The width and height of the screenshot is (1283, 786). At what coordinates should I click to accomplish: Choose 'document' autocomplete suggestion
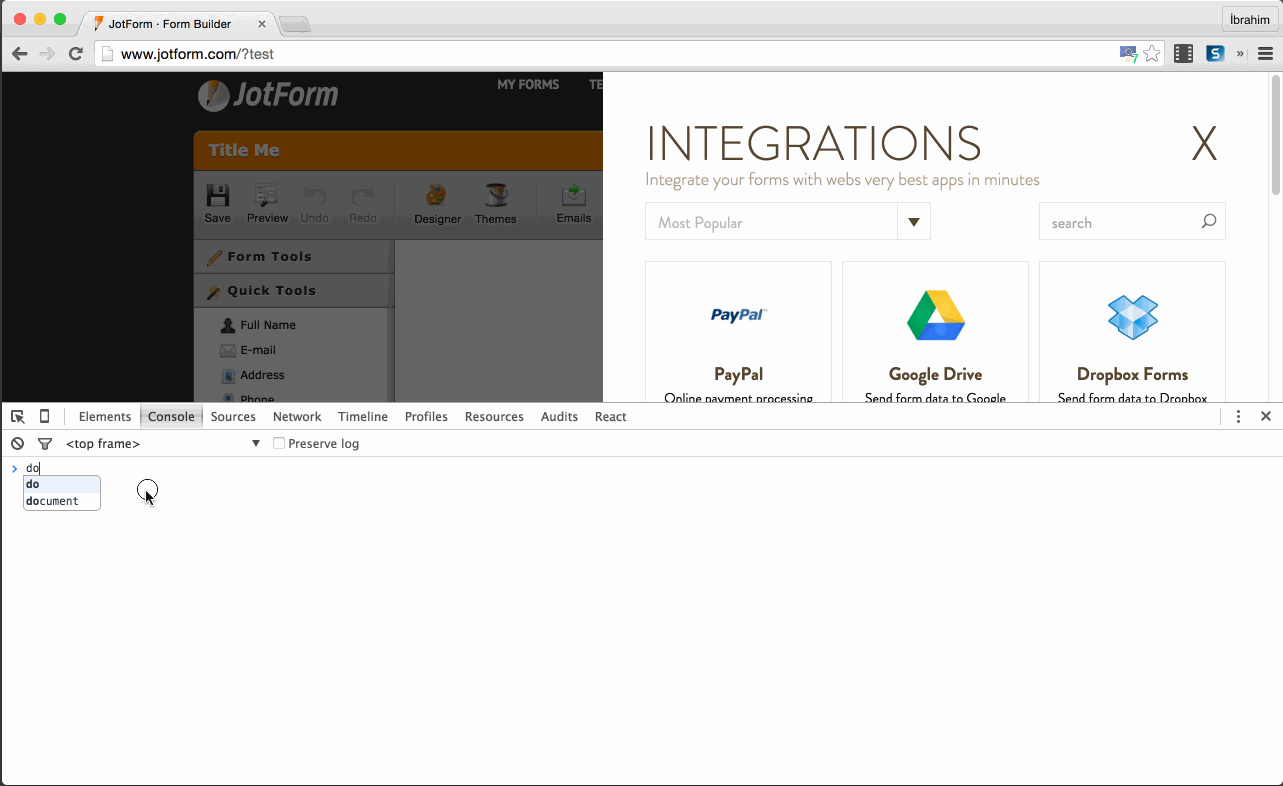tap(62, 501)
